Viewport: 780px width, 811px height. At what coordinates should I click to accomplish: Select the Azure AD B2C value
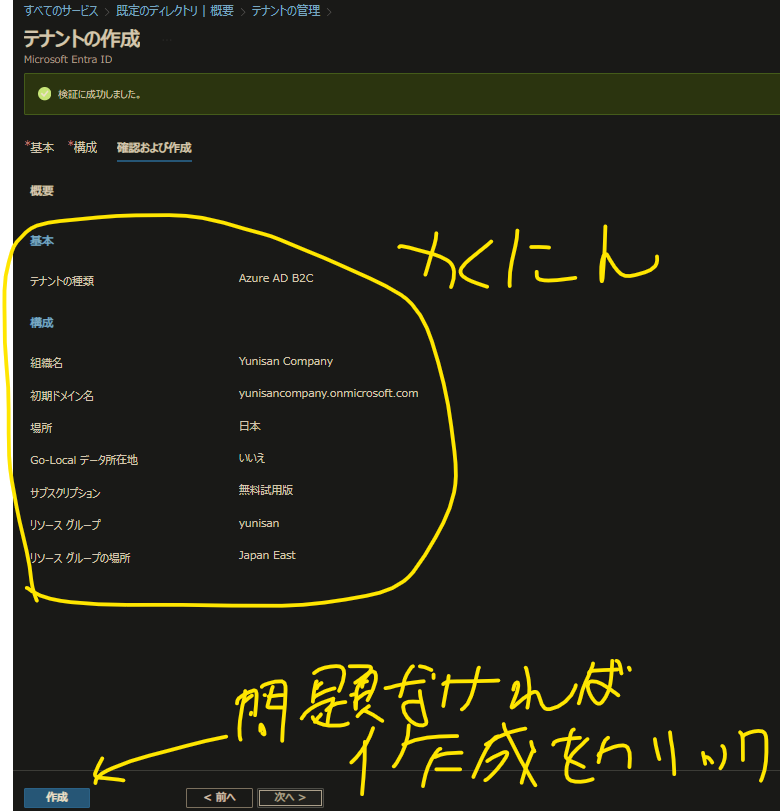(276, 278)
